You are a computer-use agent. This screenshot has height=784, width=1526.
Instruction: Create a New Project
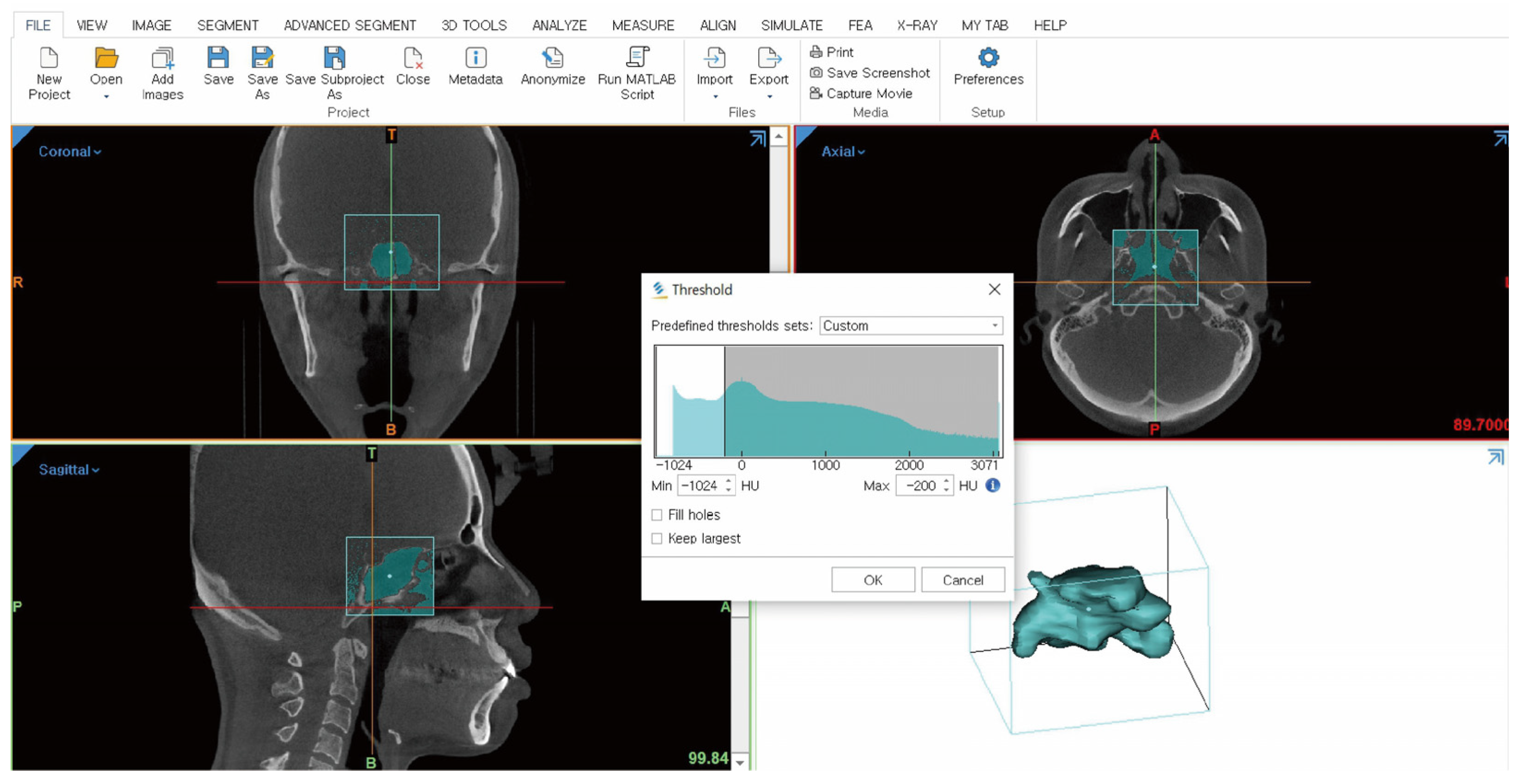(x=48, y=73)
